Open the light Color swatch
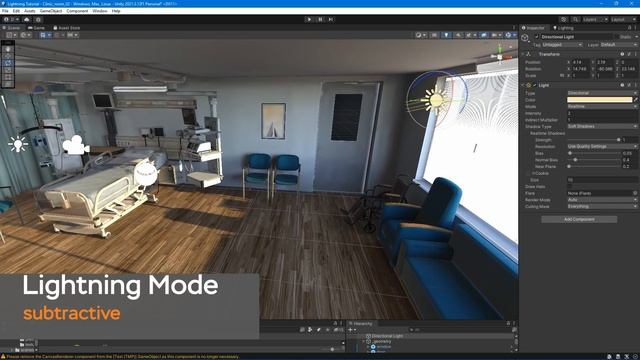The width and height of the screenshot is (640, 360). [x=600, y=100]
